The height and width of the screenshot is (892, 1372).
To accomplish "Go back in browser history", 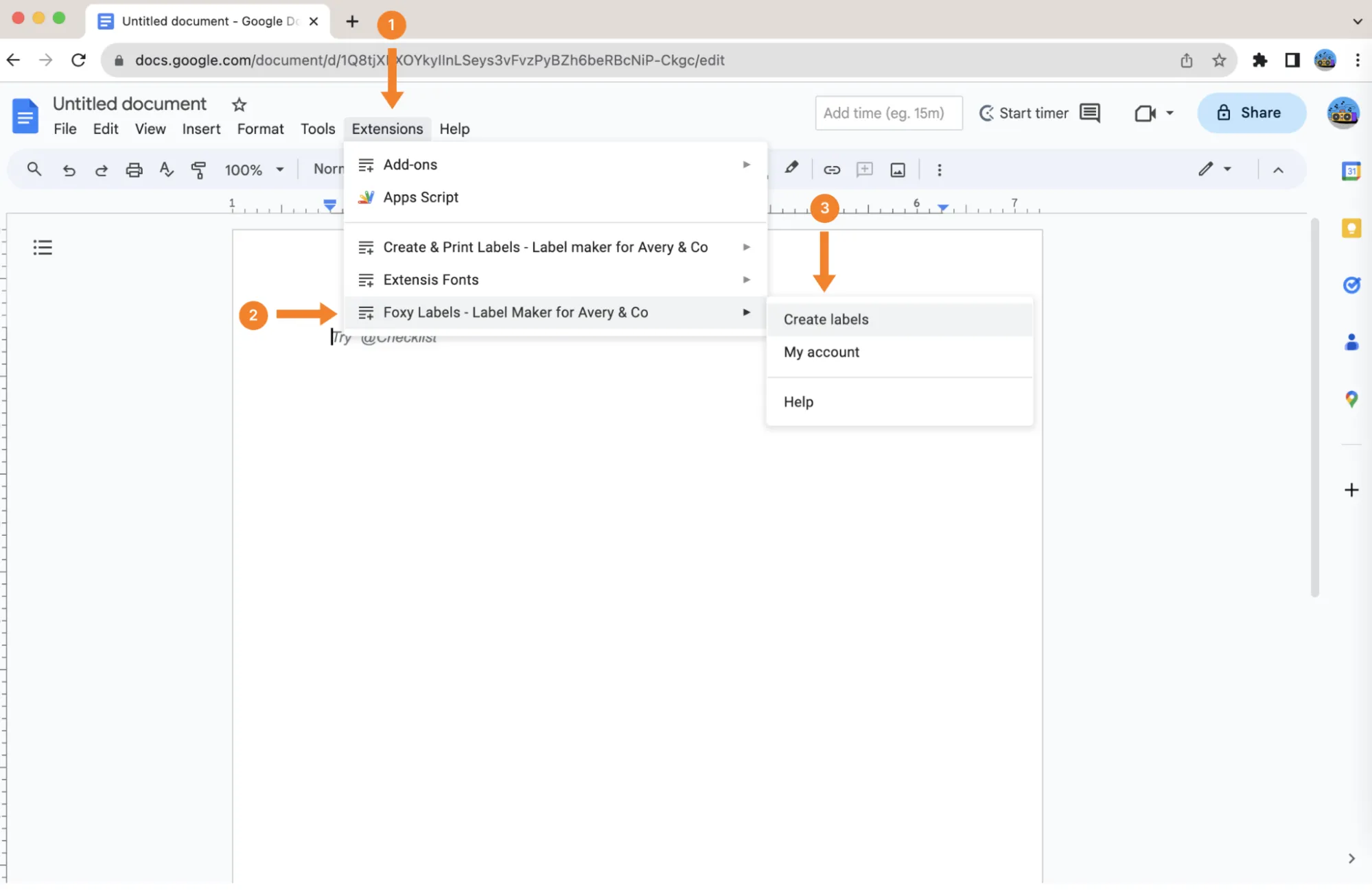I will point(14,60).
